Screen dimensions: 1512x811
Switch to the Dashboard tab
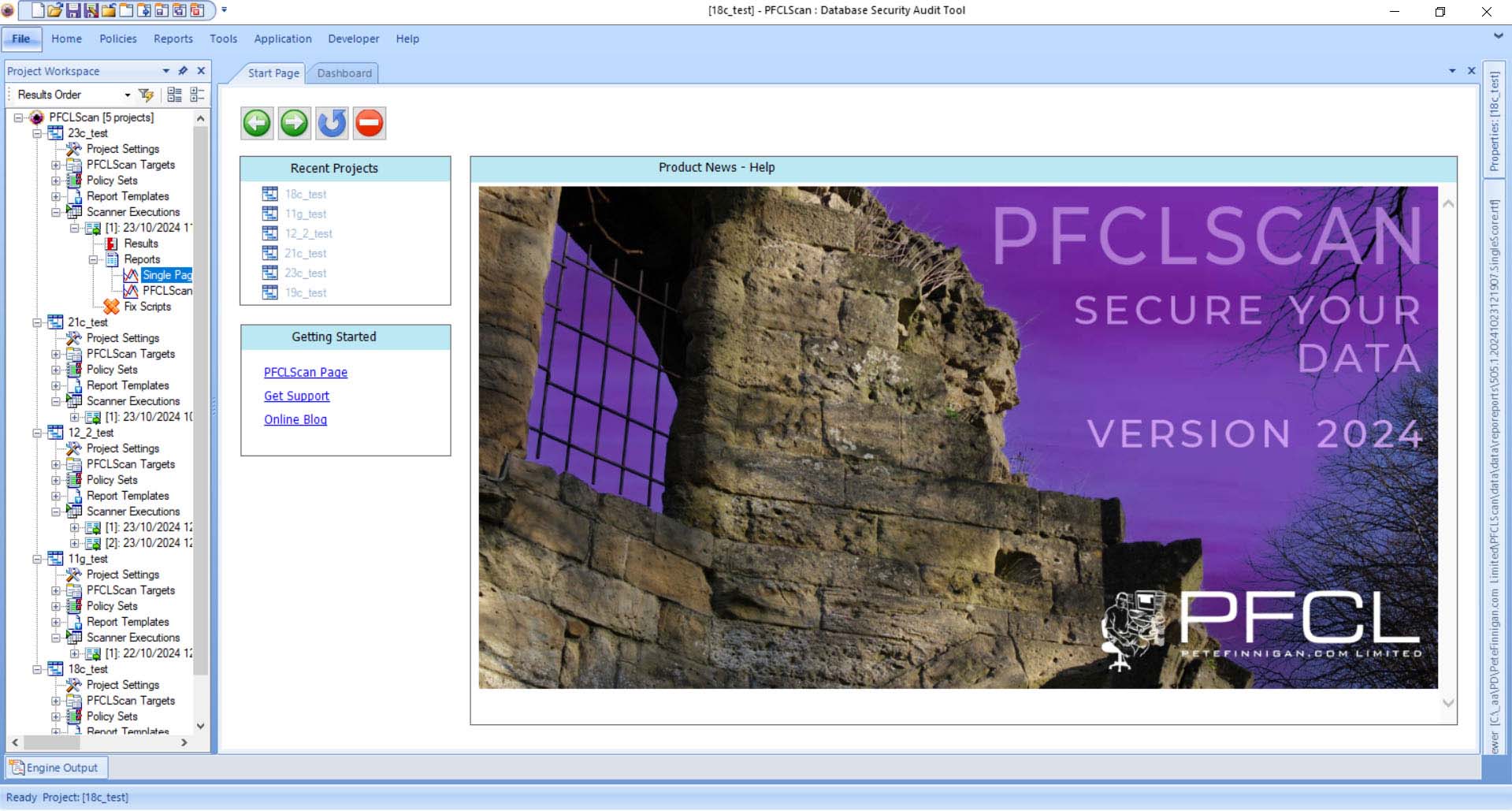(x=344, y=73)
